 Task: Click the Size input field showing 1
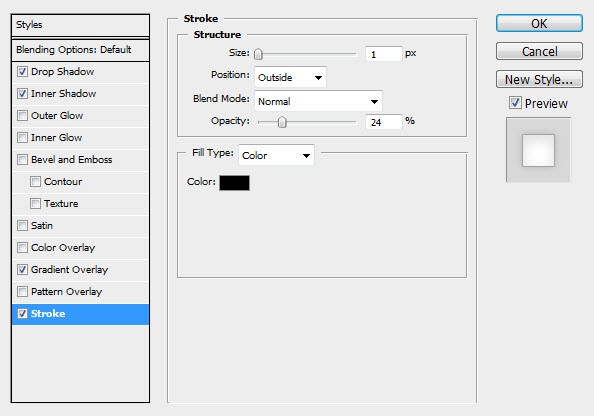(383, 54)
